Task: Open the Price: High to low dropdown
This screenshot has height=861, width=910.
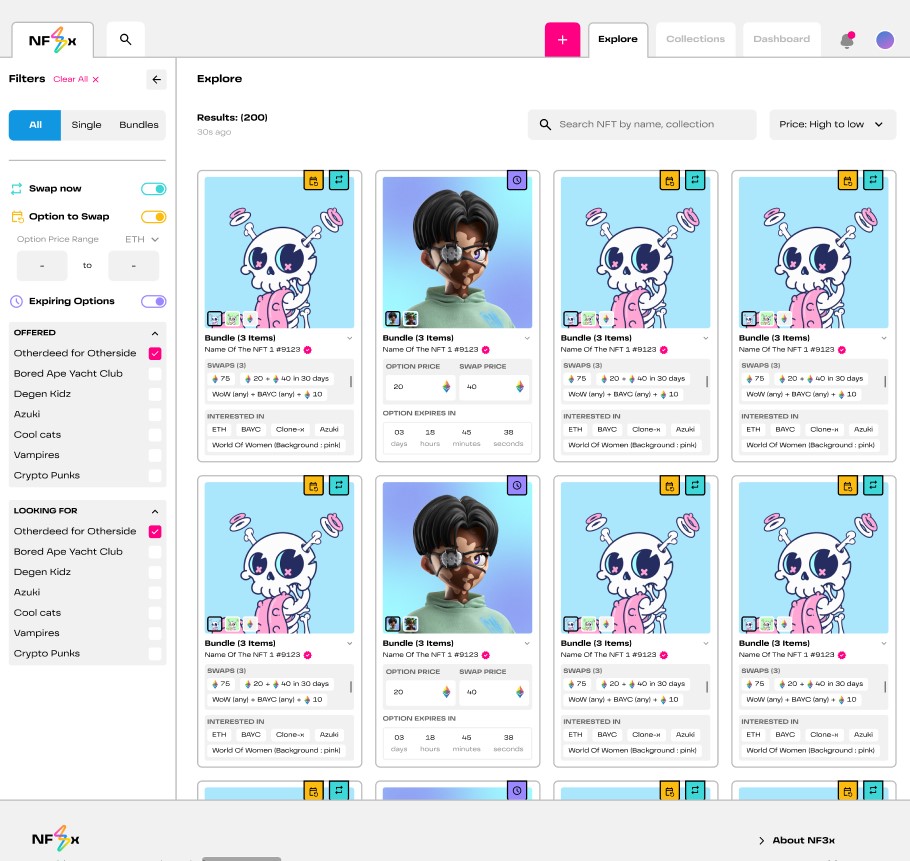Action: pos(832,124)
